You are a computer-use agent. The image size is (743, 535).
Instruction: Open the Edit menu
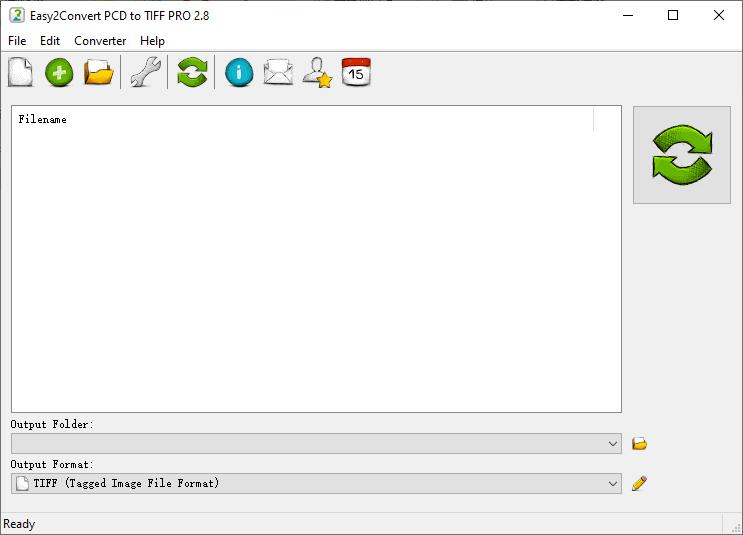(50, 41)
